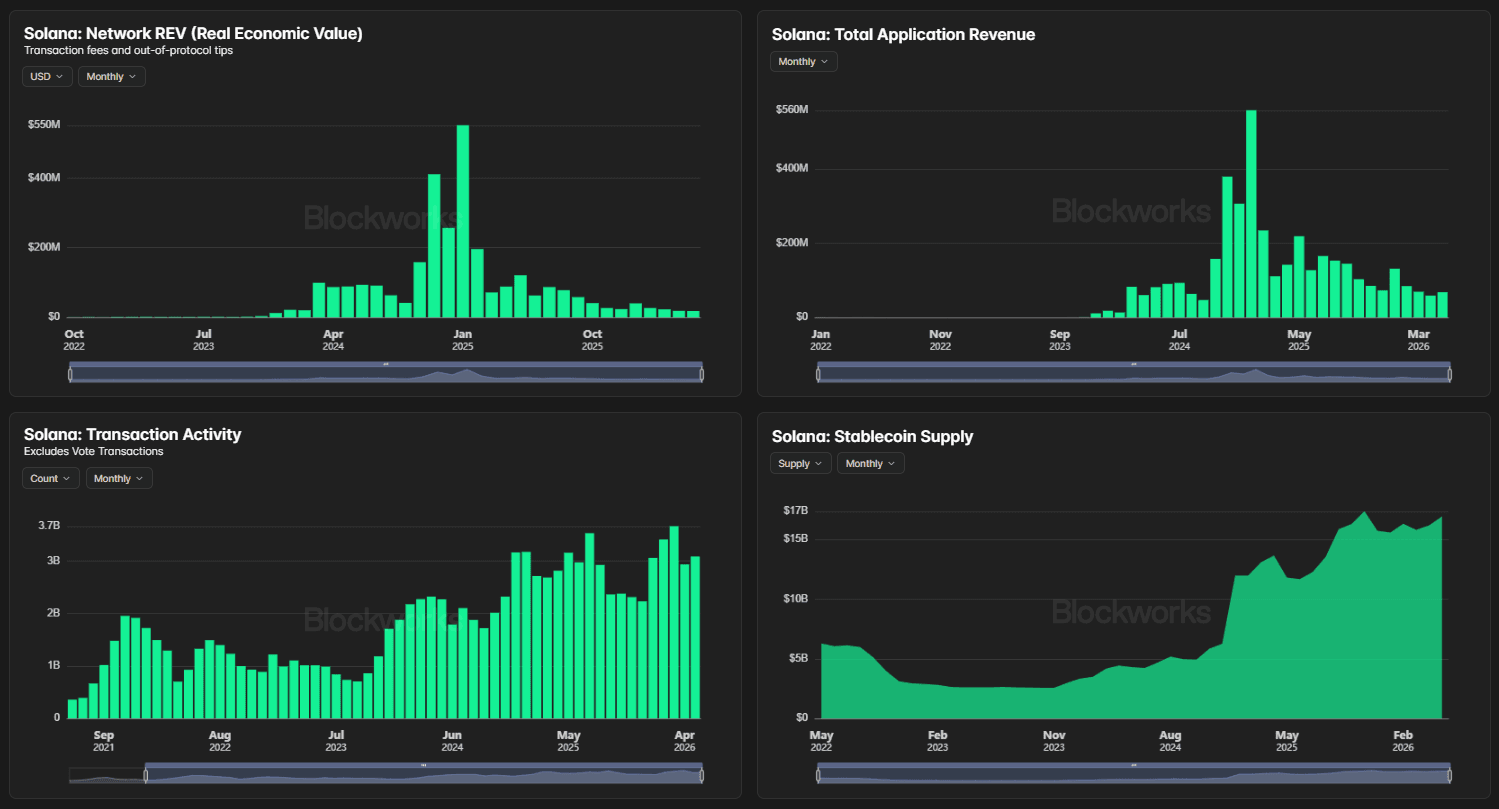Click the "Sep 2023" date label in Application Revenue
This screenshot has width=1499, height=809.
pos(1060,340)
